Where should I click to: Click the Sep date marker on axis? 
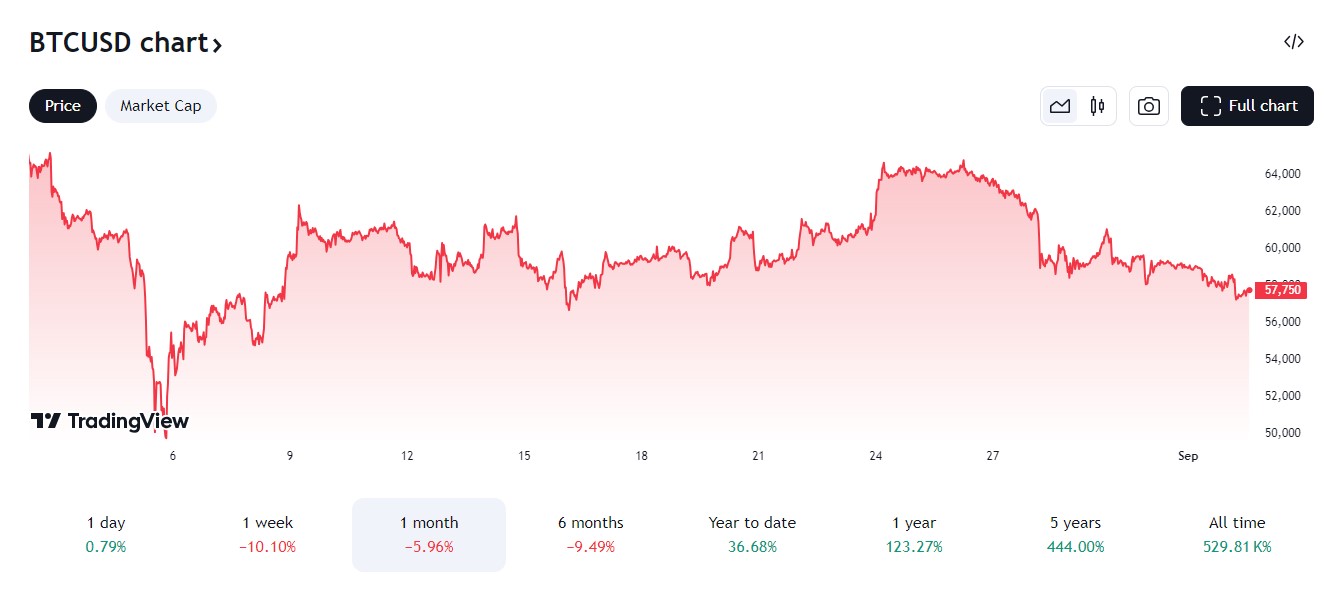pos(1188,456)
